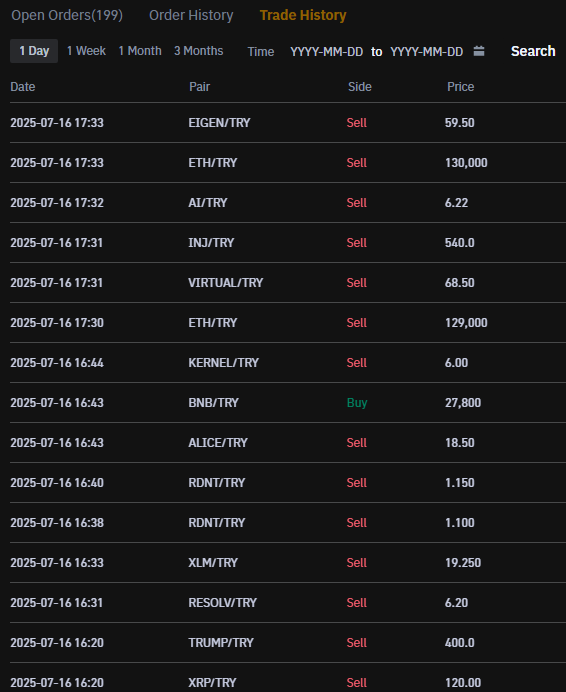The height and width of the screenshot is (692, 566).
Task: Select the EIGEN/TRY pair cell
Action: [219, 123]
